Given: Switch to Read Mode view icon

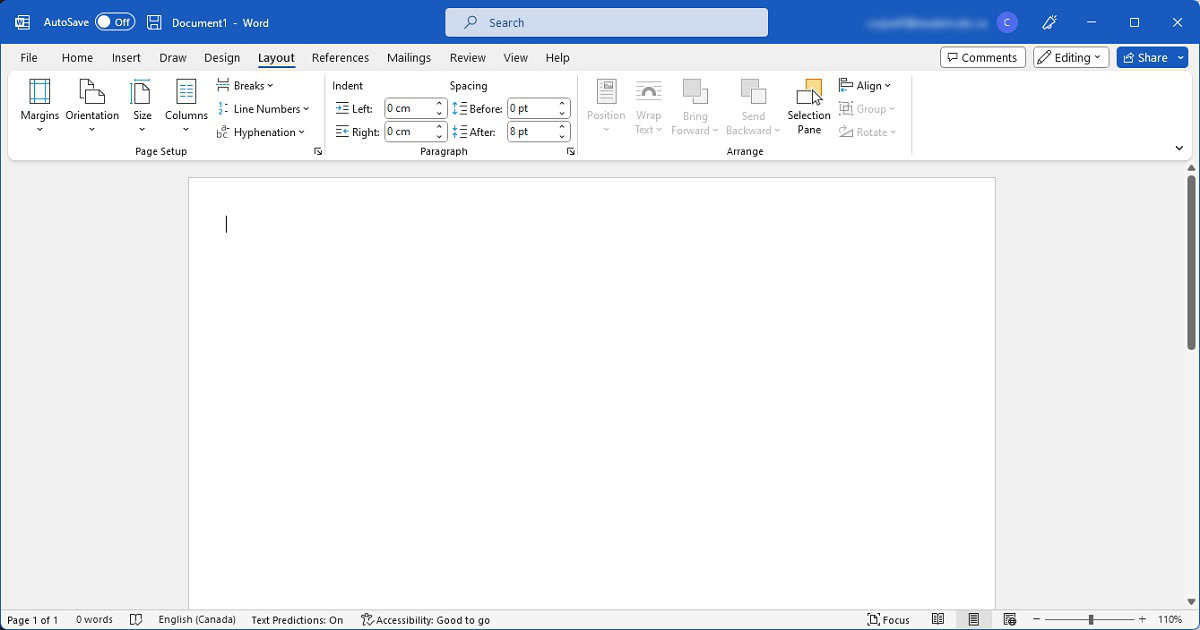Looking at the screenshot, I should (x=938, y=620).
